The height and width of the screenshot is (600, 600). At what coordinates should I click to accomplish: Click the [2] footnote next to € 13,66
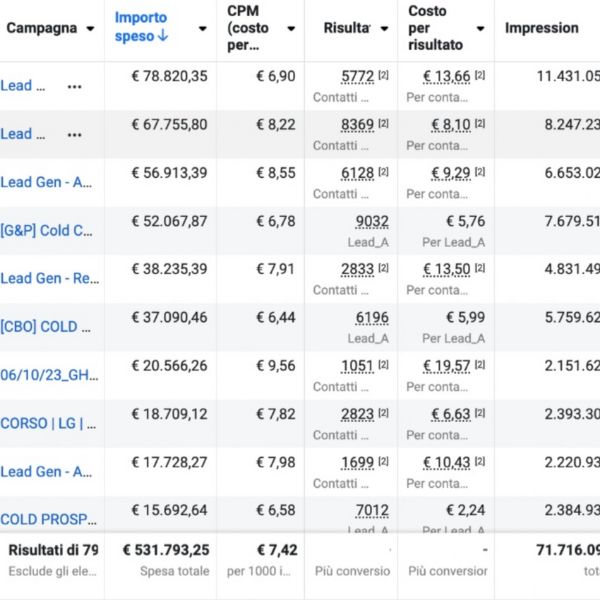(x=480, y=75)
